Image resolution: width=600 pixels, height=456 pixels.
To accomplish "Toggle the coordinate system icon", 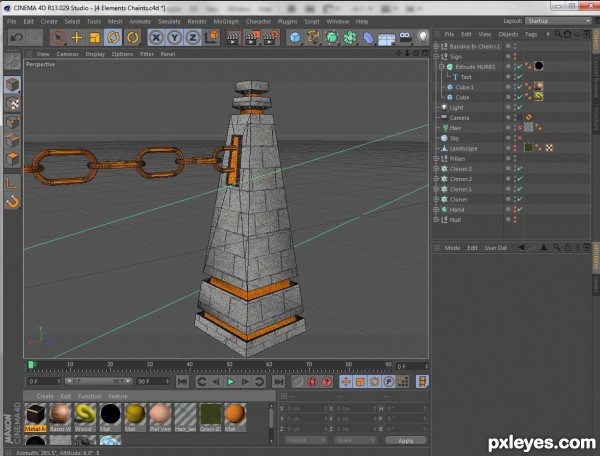I will [211, 37].
